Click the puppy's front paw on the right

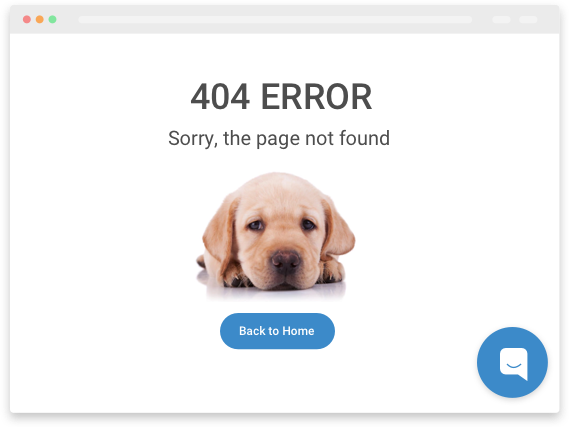click(x=331, y=272)
